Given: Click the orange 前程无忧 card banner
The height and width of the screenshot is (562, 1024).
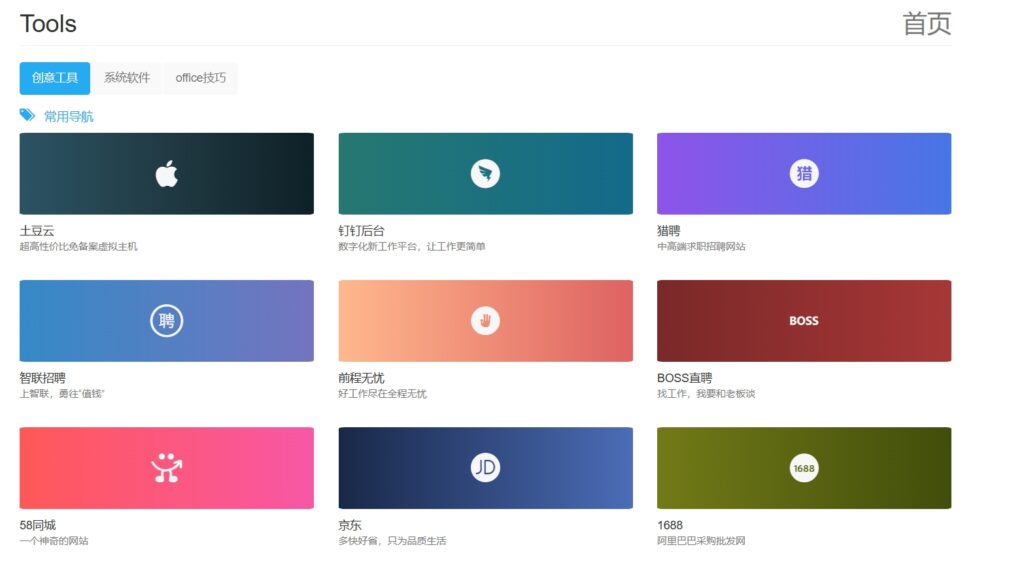Looking at the screenshot, I should (485, 320).
